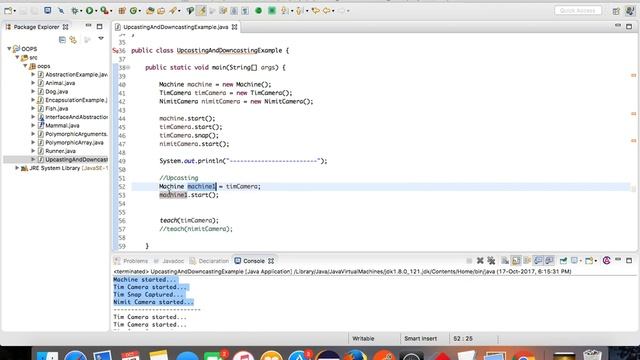Click the Writable status bar entry
This screenshot has width=640, height=360.
[x=363, y=338]
